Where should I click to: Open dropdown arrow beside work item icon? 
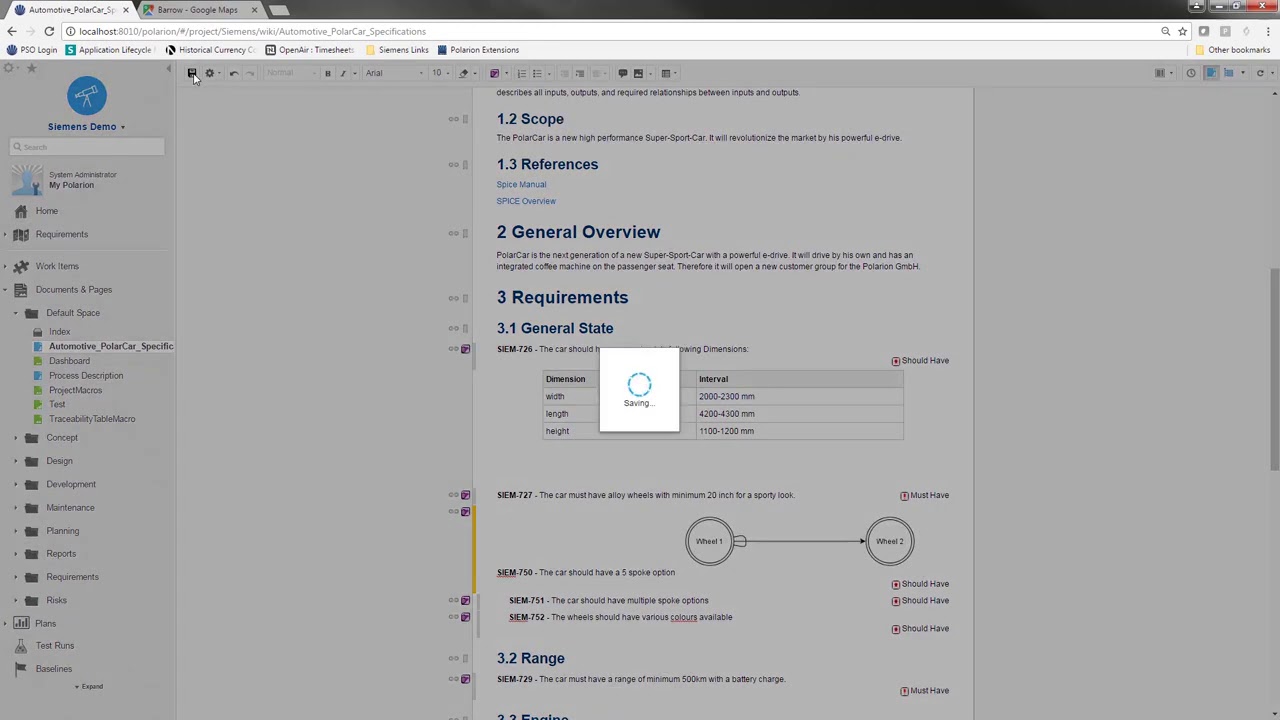point(505,73)
